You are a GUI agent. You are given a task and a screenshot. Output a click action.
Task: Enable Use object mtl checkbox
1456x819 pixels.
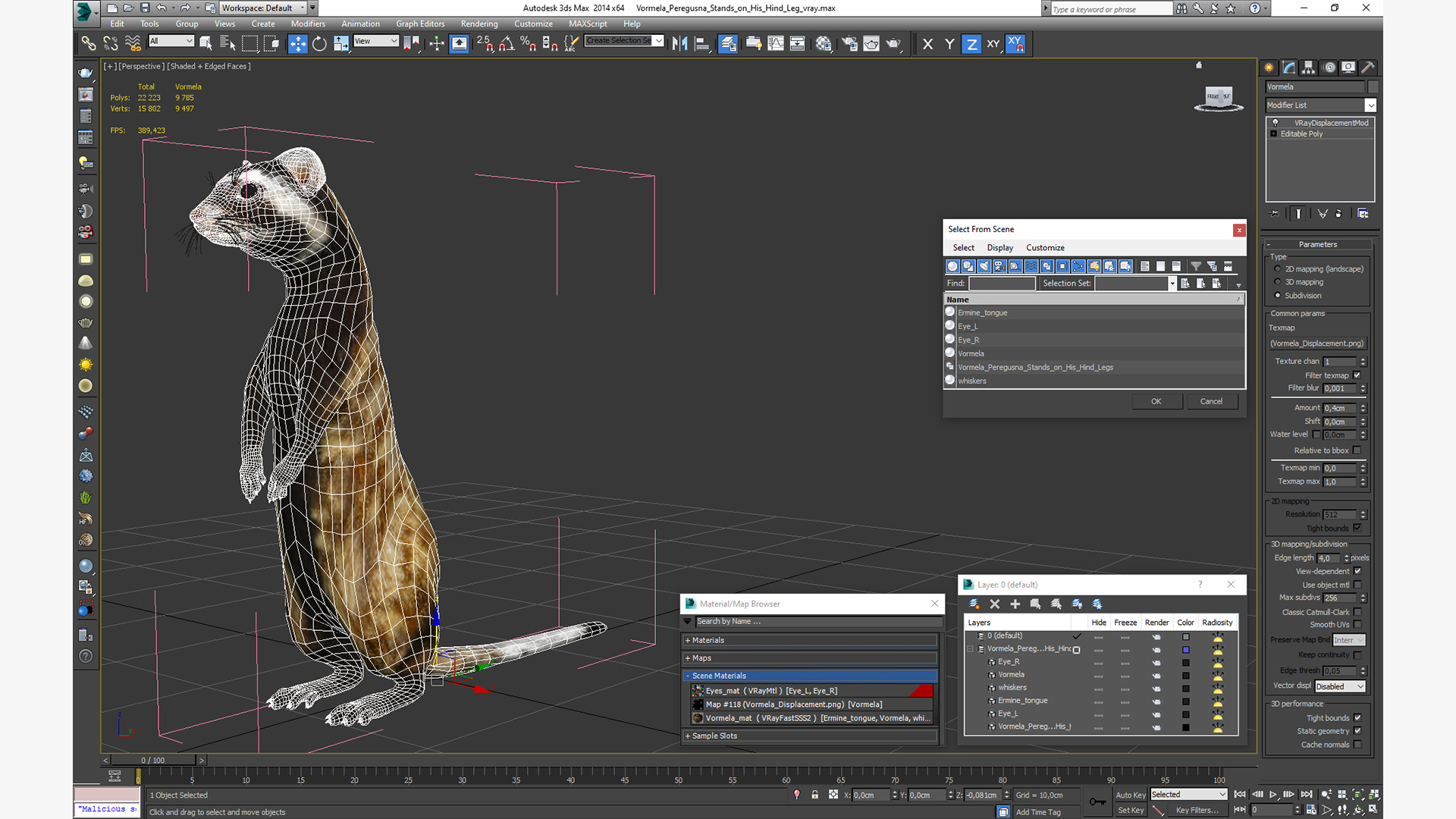point(1357,585)
